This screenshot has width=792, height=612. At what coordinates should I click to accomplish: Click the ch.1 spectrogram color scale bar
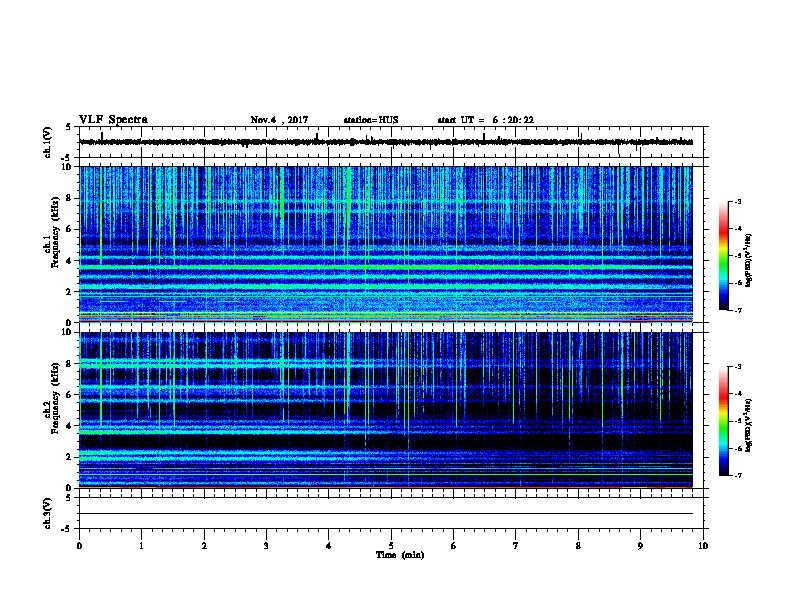[723, 256]
